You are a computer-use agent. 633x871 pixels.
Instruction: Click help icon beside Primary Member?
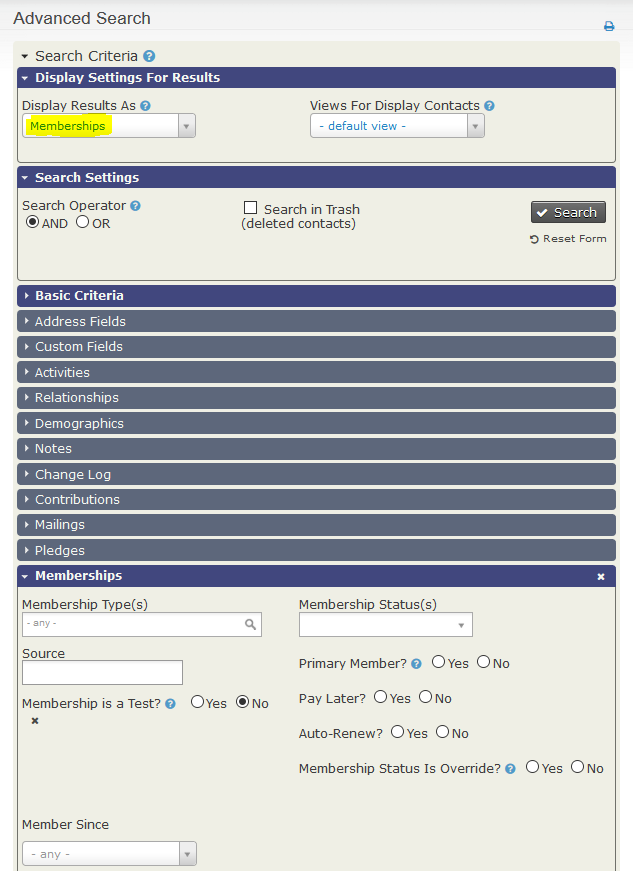point(416,663)
